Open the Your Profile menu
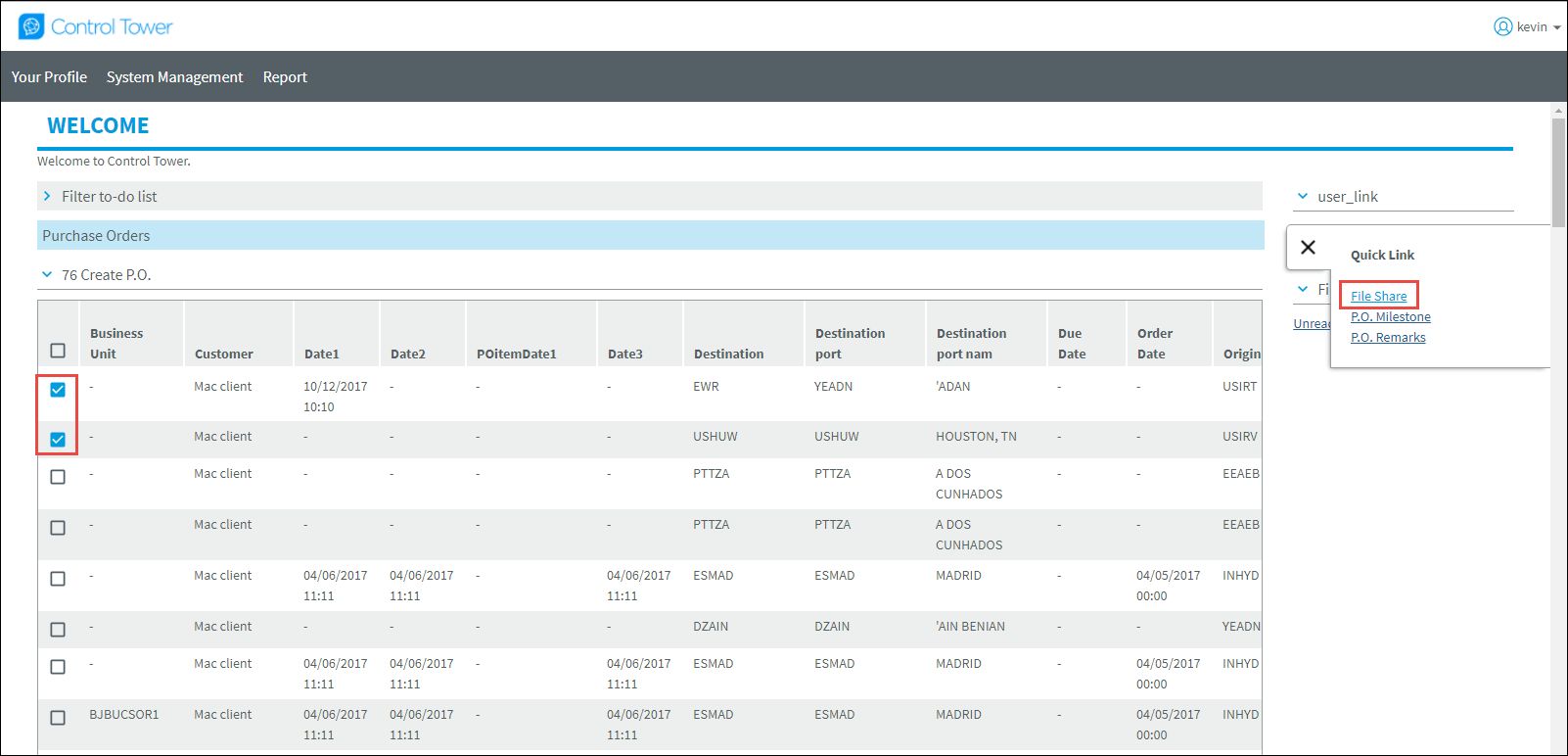Viewport: 1568px width, 756px height. [x=49, y=76]
